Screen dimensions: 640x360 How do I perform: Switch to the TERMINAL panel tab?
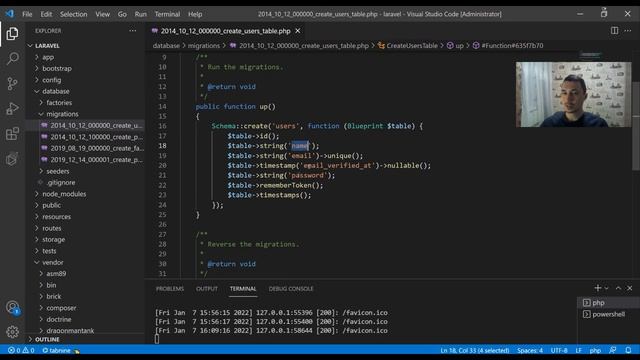click(243, 289)
